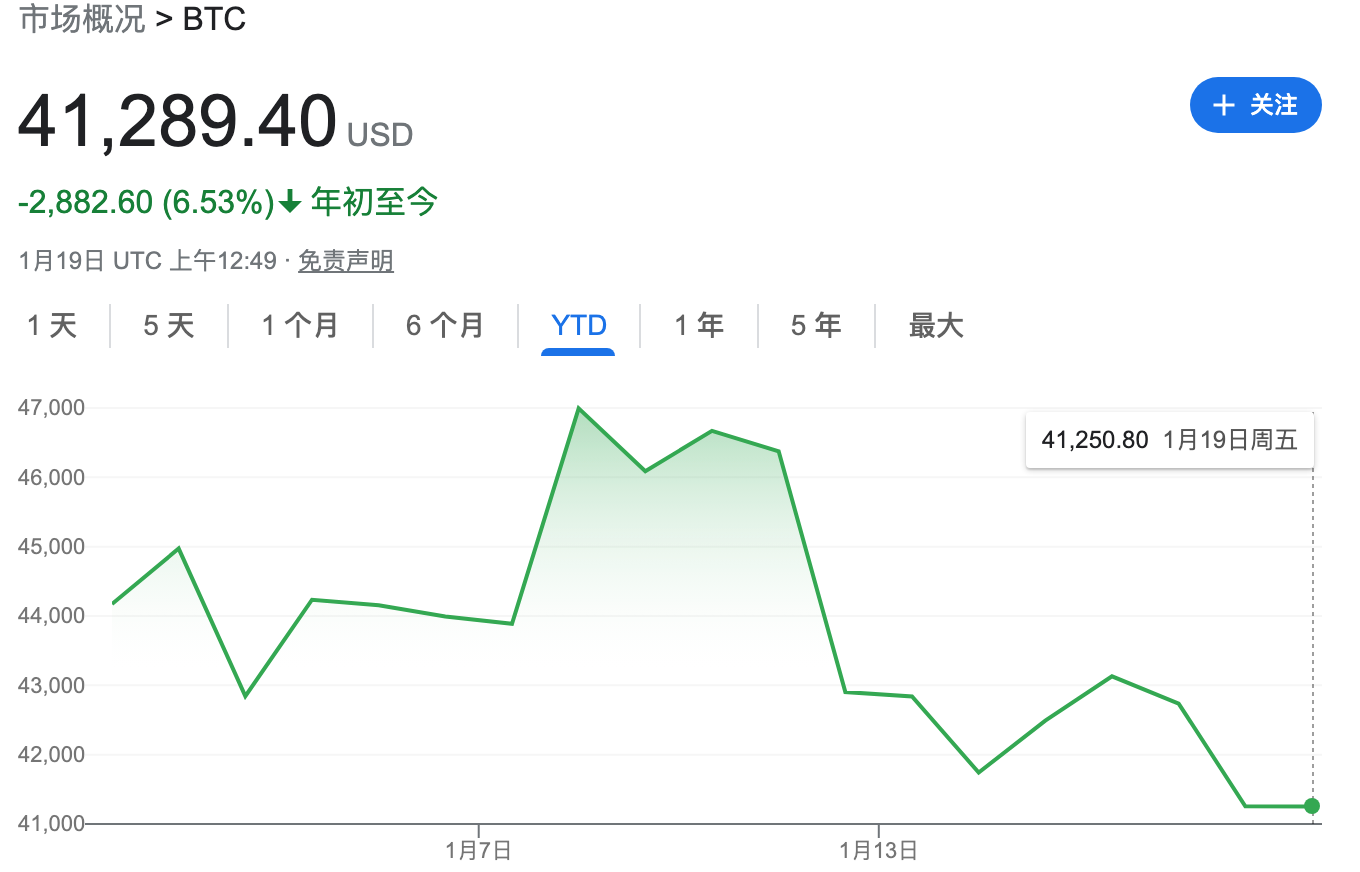Image resolution: width=1360 pixels, height=872 pixels.
Task: Choose the 6 个月 range tab
Action: click(x=445, y=326)
